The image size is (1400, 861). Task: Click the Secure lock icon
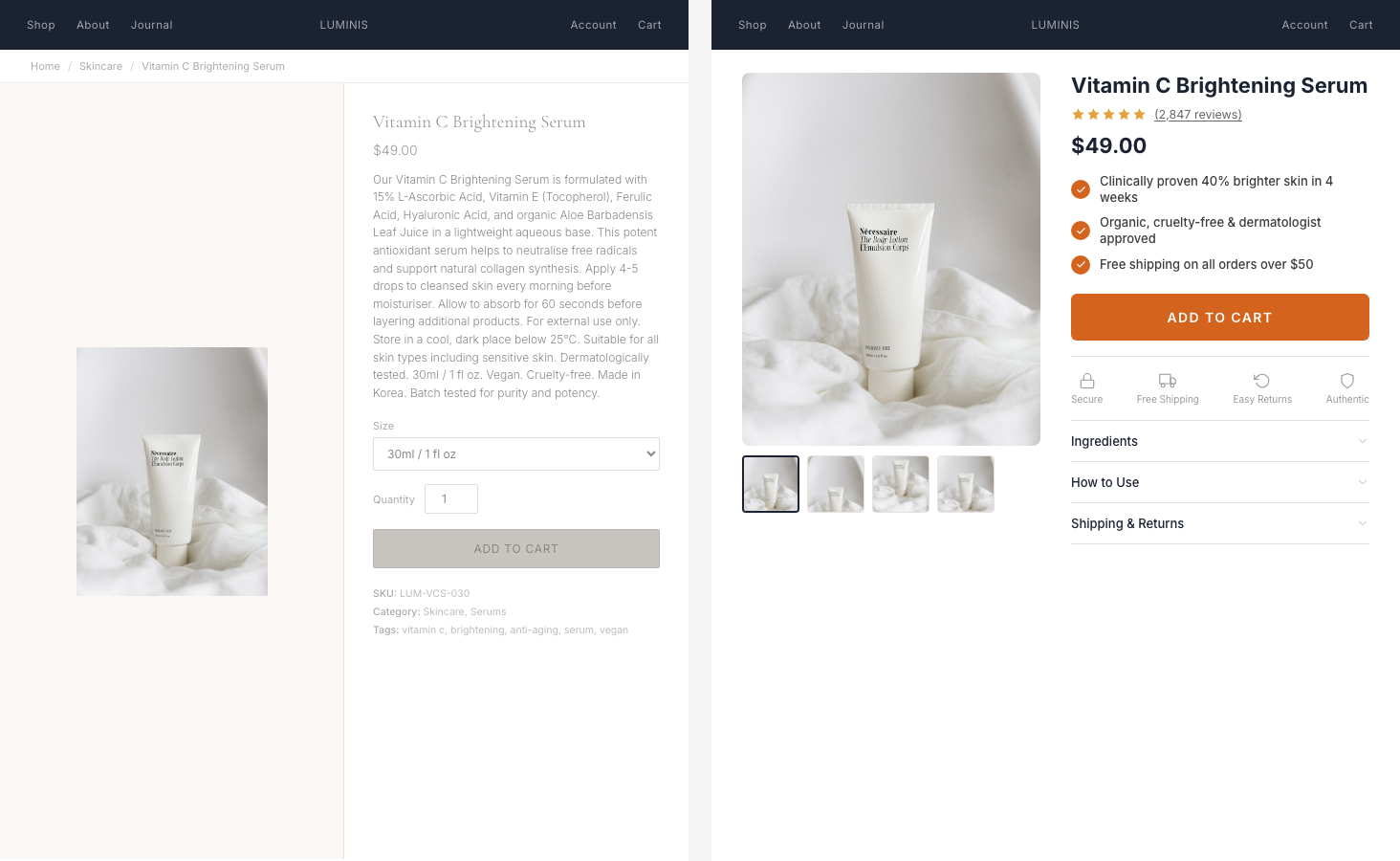pyautogui.click(x=1086, y=380)
